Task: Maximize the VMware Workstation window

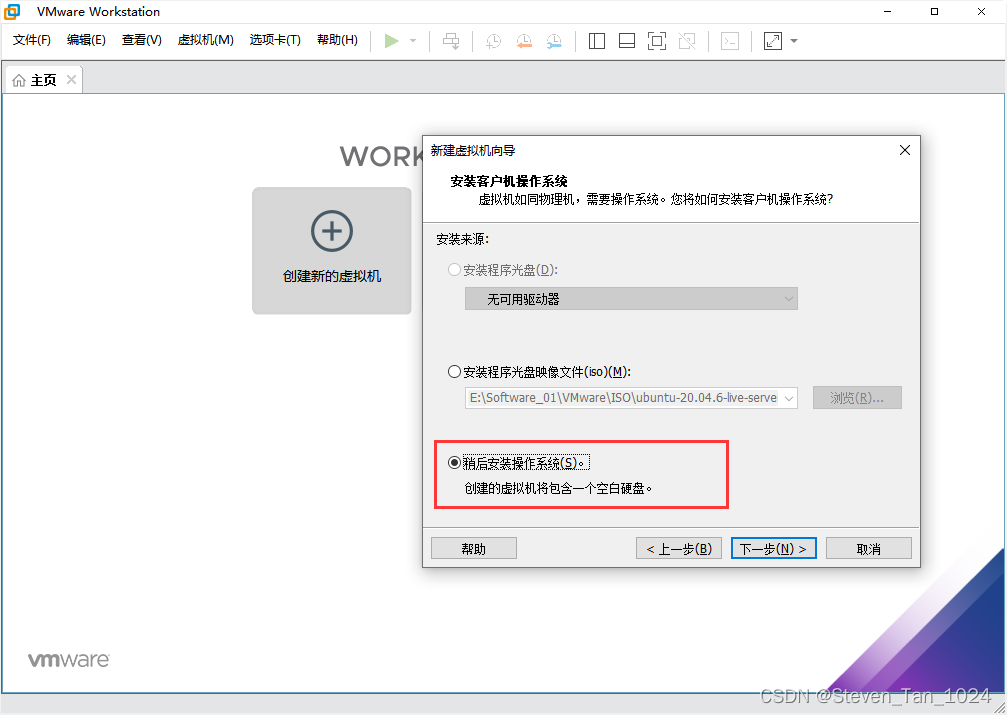Action: tap(934, 12)
